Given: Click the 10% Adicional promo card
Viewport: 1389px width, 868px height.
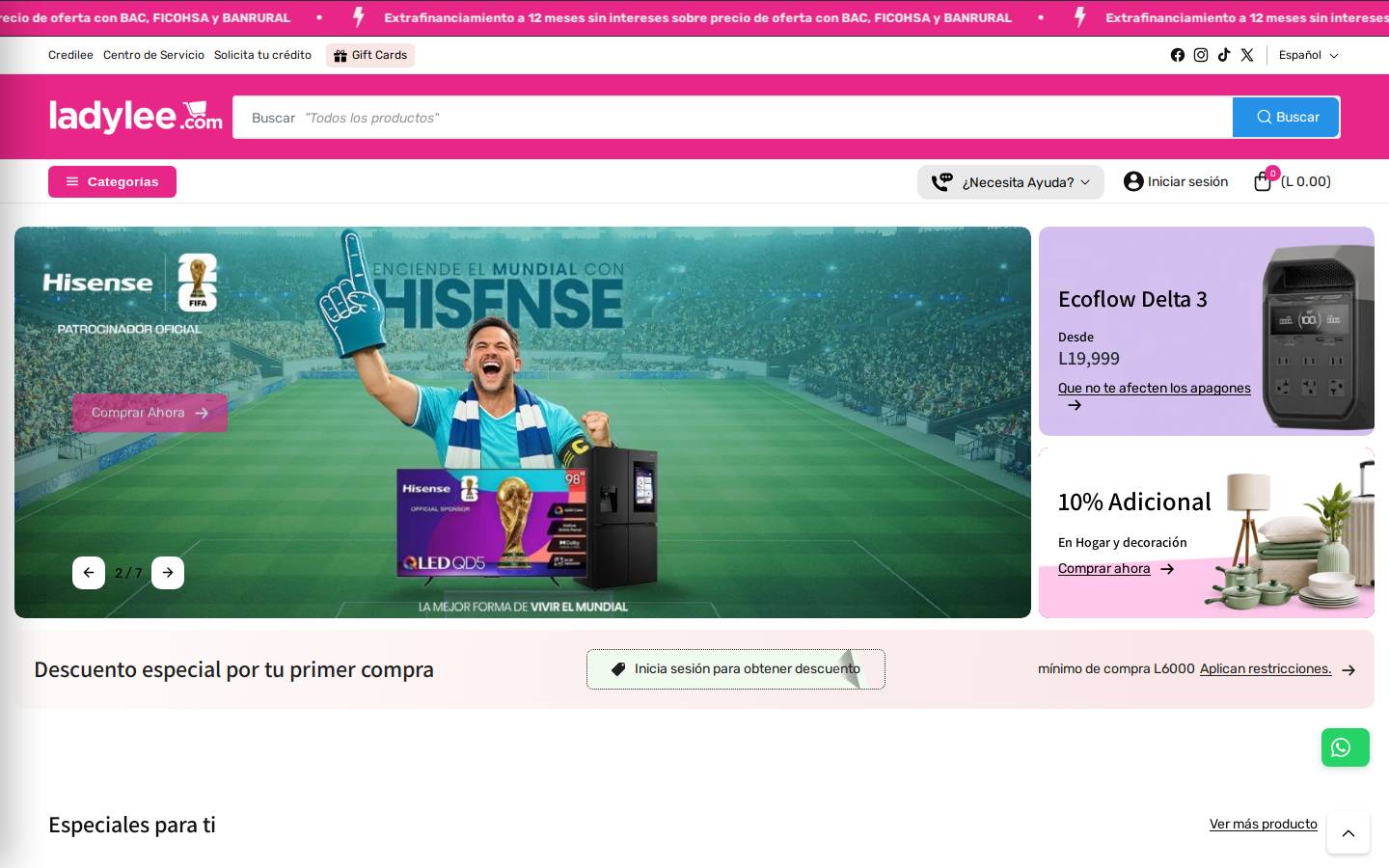Looking at the screenshot, I should (1207, 532).
